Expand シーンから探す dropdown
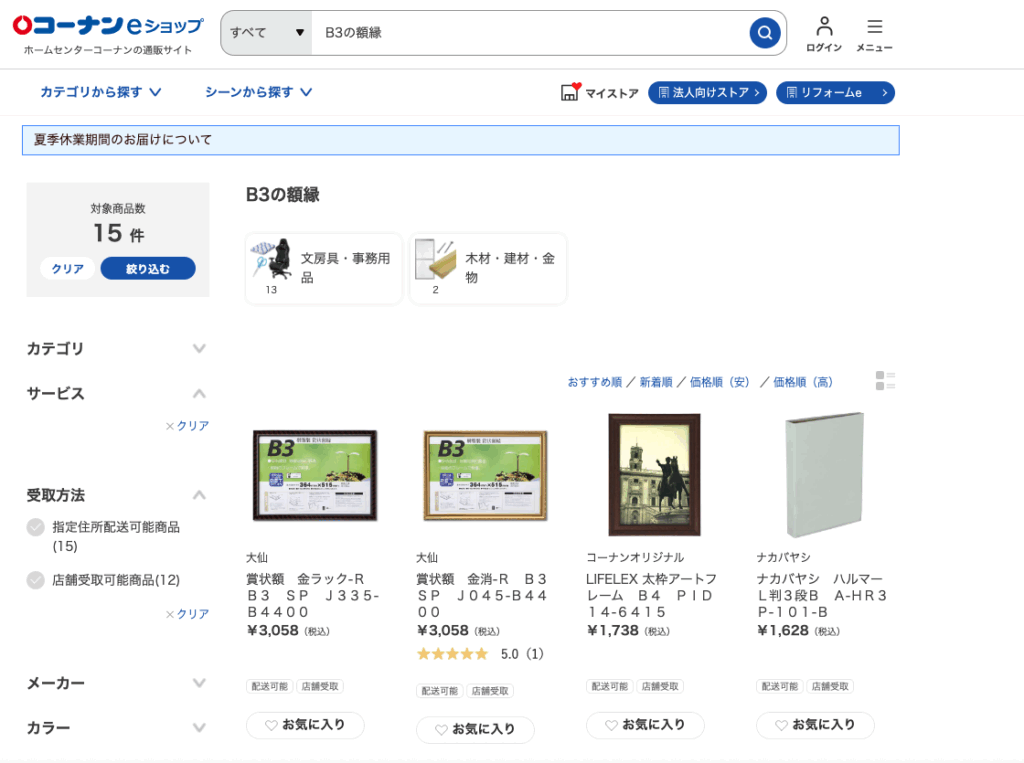 click(259, 92)
